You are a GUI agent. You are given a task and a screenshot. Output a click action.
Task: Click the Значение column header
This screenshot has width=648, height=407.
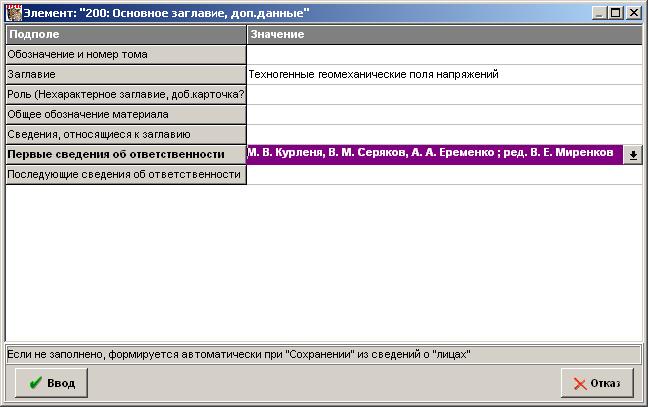[443, 35]
